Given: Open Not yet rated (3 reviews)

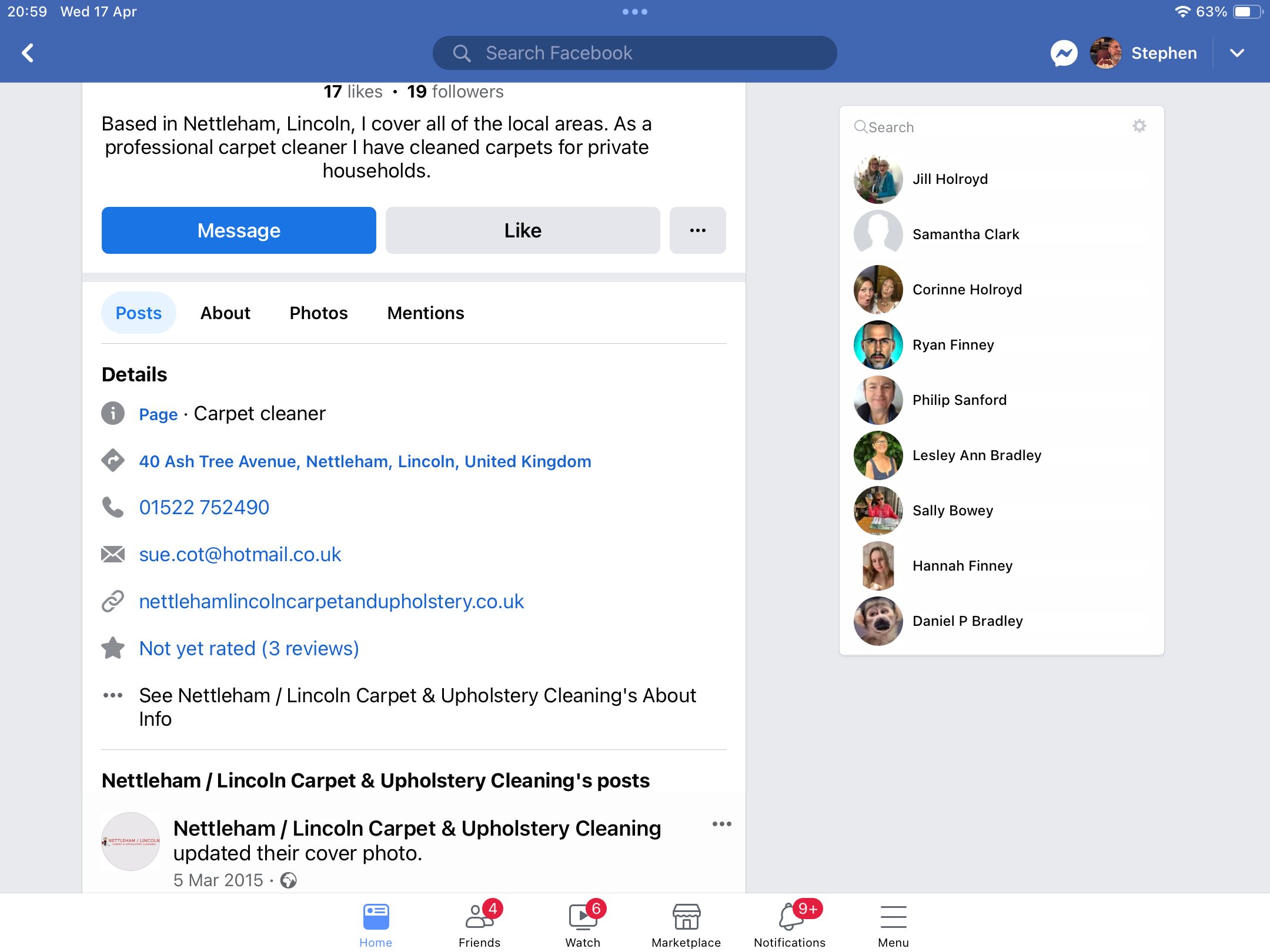Looking at the screenshot, I should click(249, 648).
